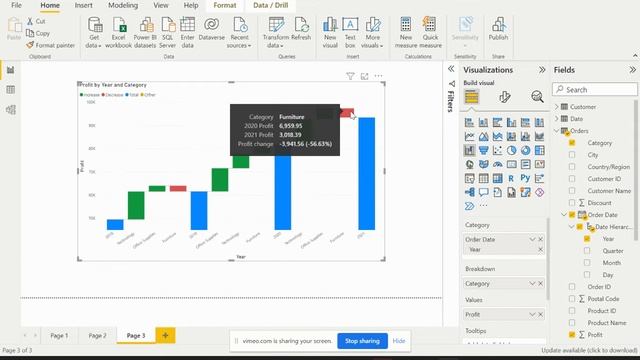Click Update available notice
Viewport: 640px width, 360px height.
click(x=589, y=350)
